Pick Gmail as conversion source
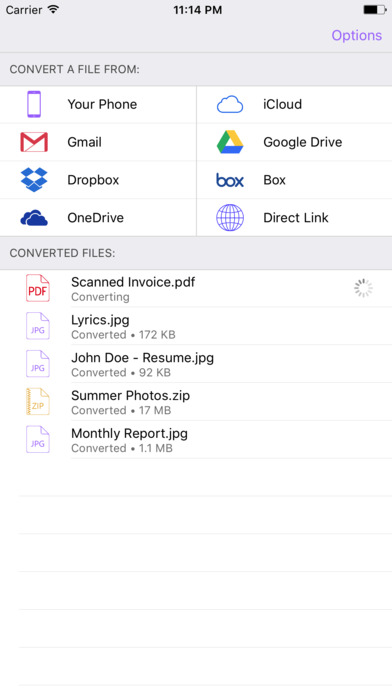The height and width of the screenshot is (696, 392). pyautogui.click(x=84, y=142)
